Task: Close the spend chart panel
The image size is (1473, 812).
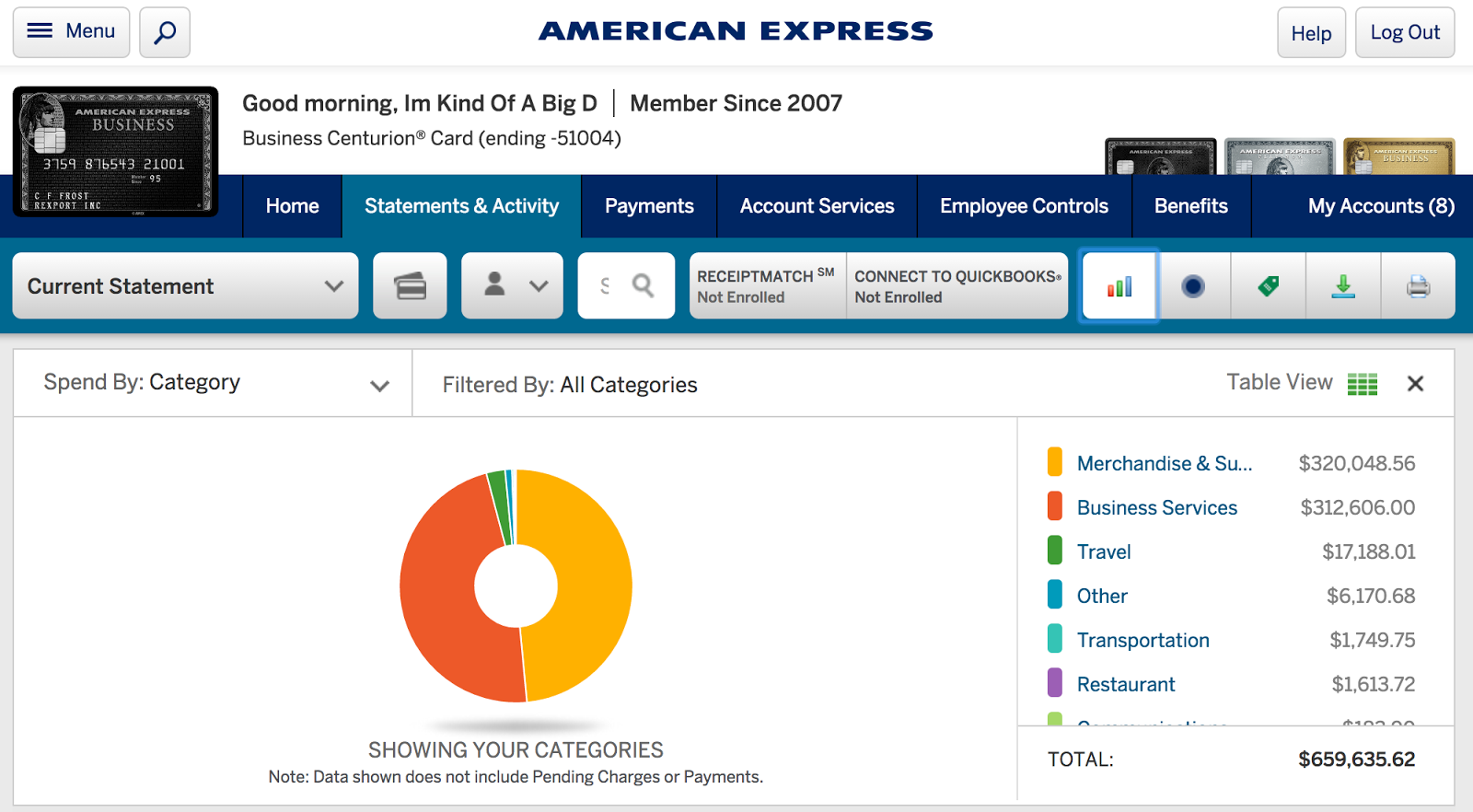Action: [x=1416, y=384]
